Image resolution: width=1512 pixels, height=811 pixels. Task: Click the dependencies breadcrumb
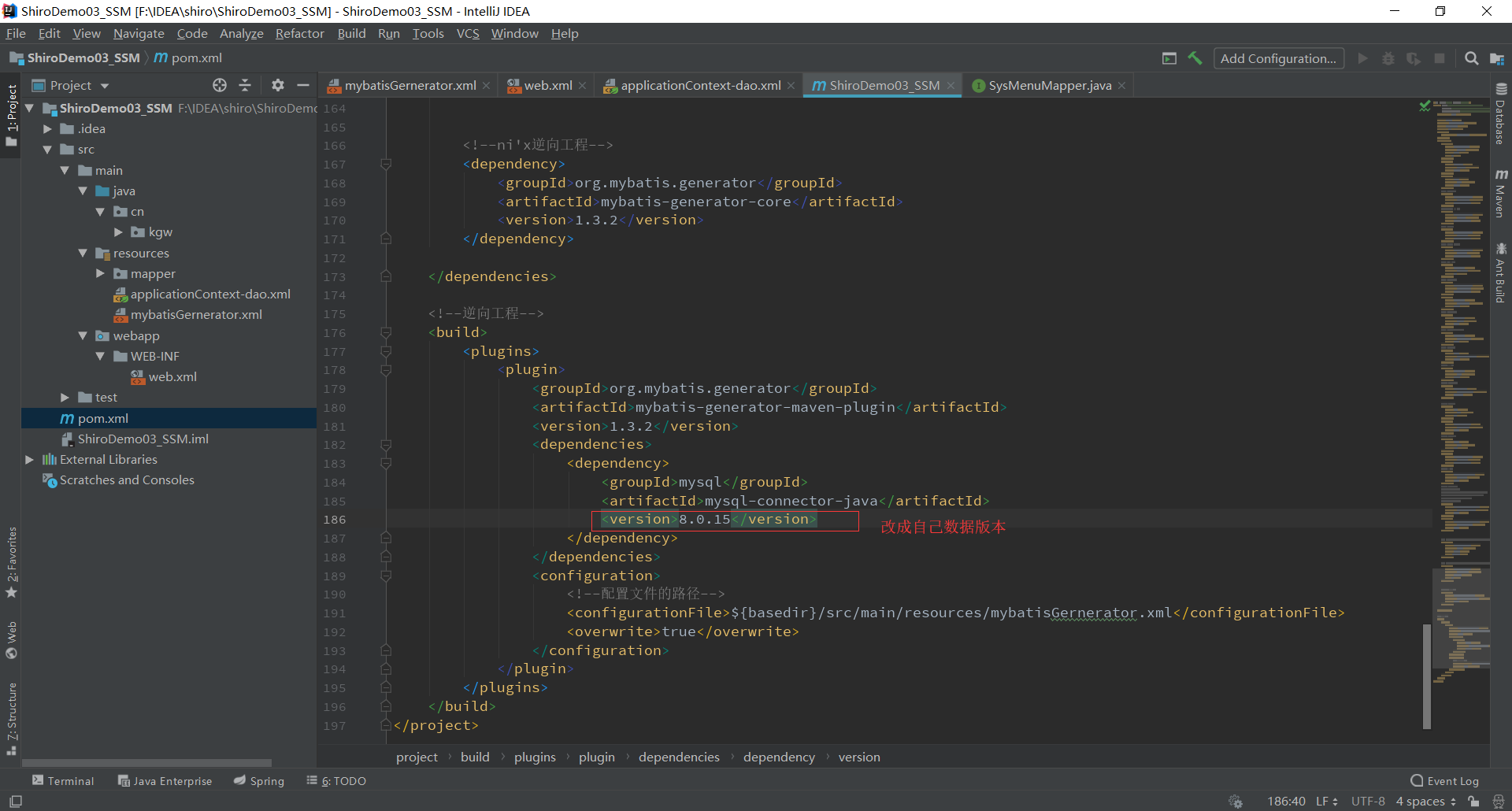point(679,757)
